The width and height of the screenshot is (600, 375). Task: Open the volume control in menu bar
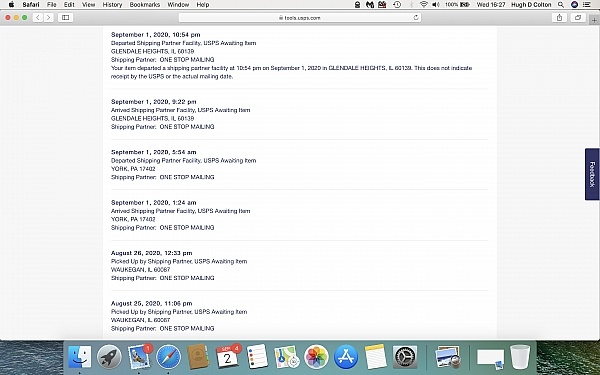pos(435,5)
